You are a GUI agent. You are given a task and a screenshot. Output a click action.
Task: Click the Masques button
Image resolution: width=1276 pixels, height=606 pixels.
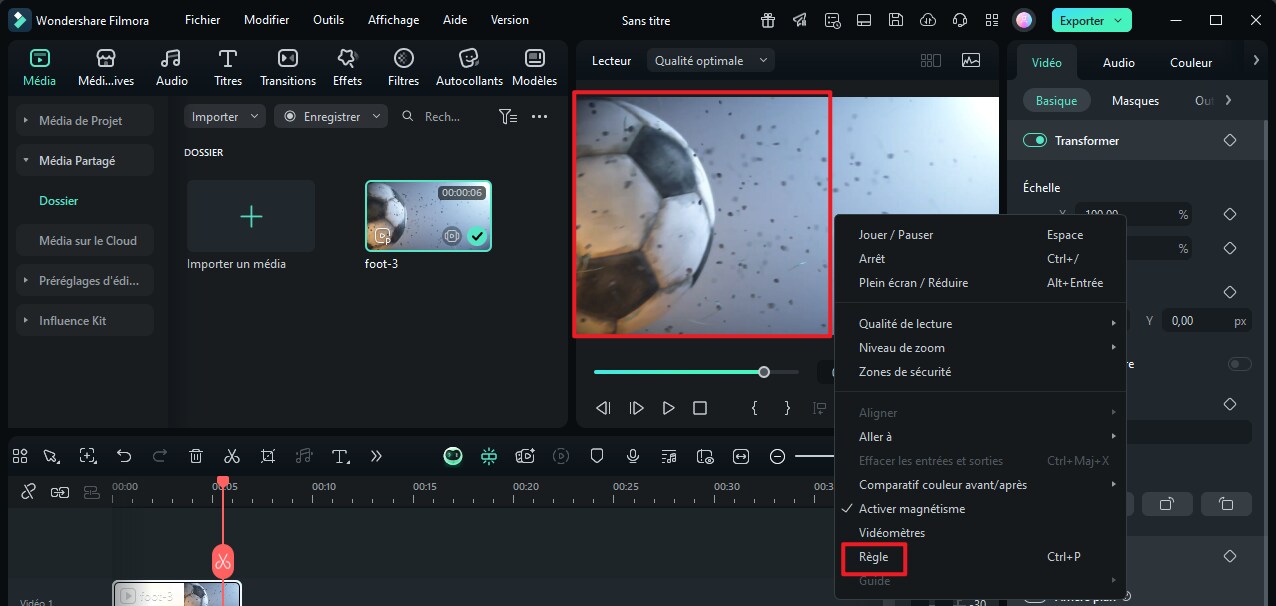coord(1135,101)
